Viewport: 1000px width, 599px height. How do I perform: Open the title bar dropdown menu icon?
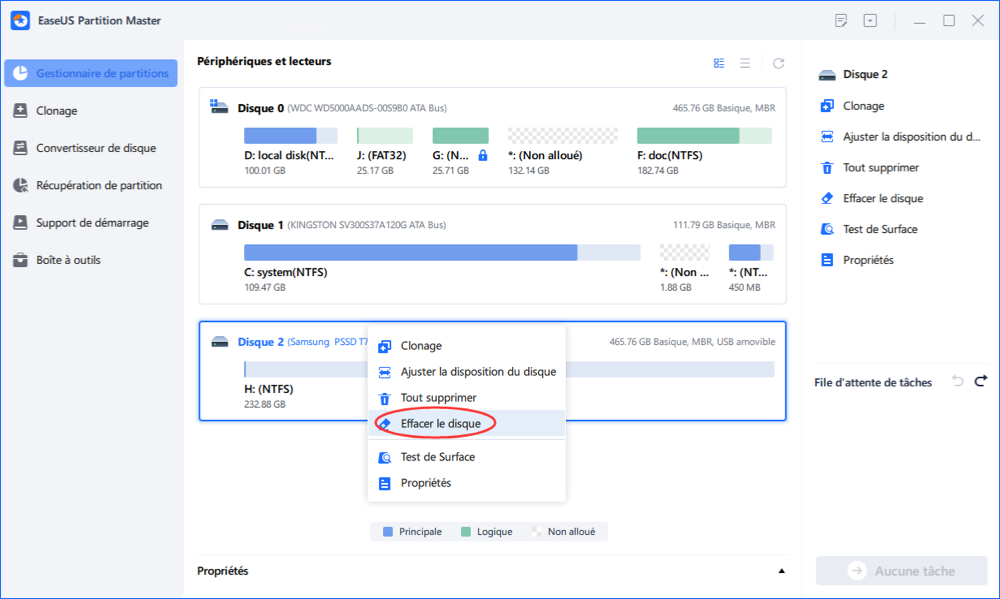[870, 20]
